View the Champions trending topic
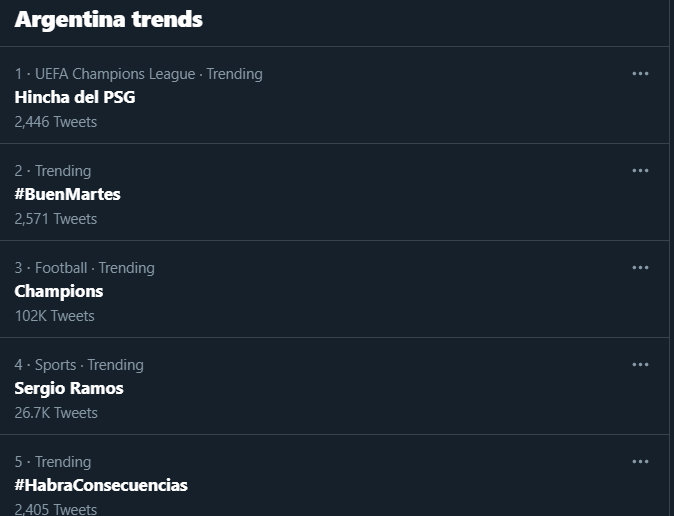 point(59,292)
